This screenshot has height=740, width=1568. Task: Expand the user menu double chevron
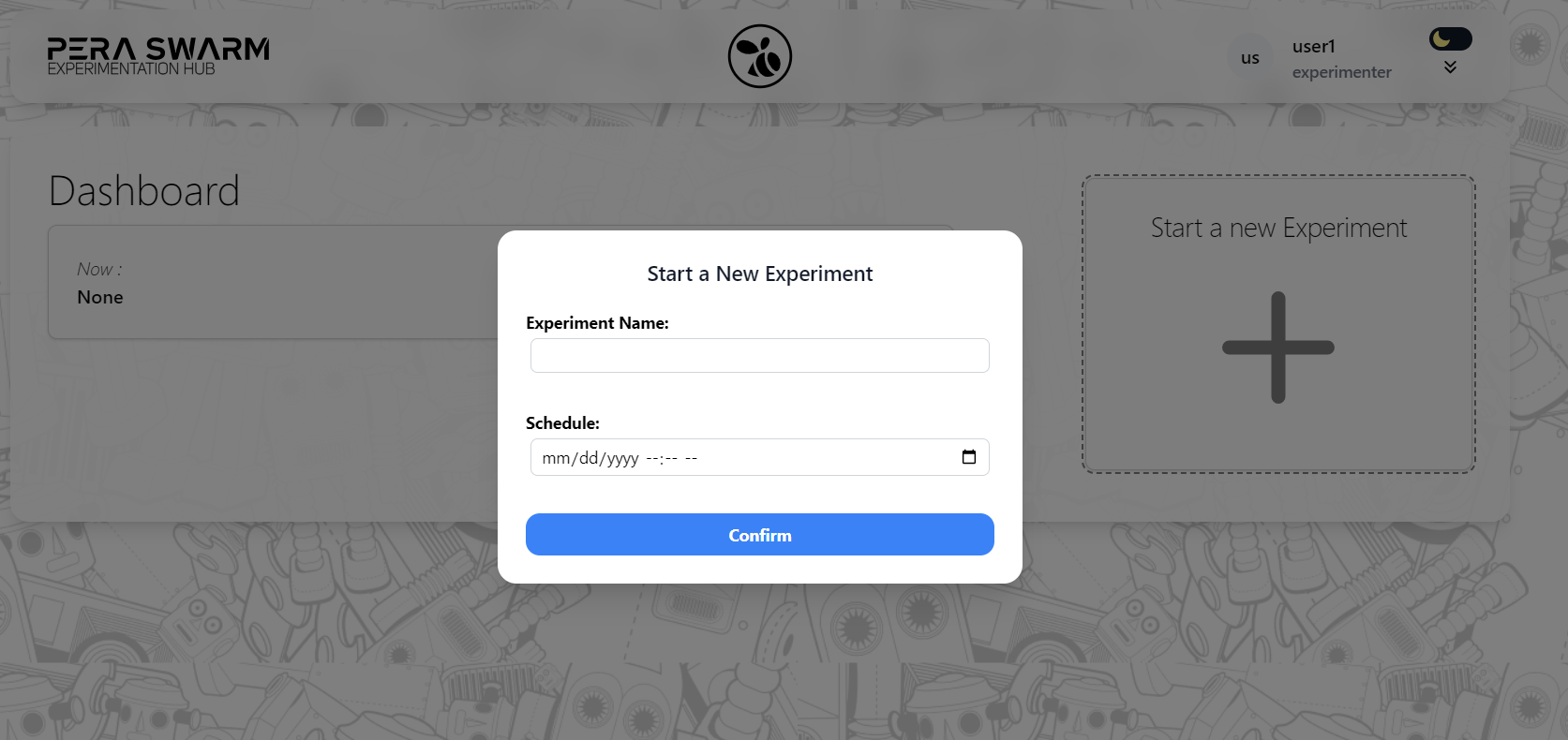click(x=1450, y=67)
